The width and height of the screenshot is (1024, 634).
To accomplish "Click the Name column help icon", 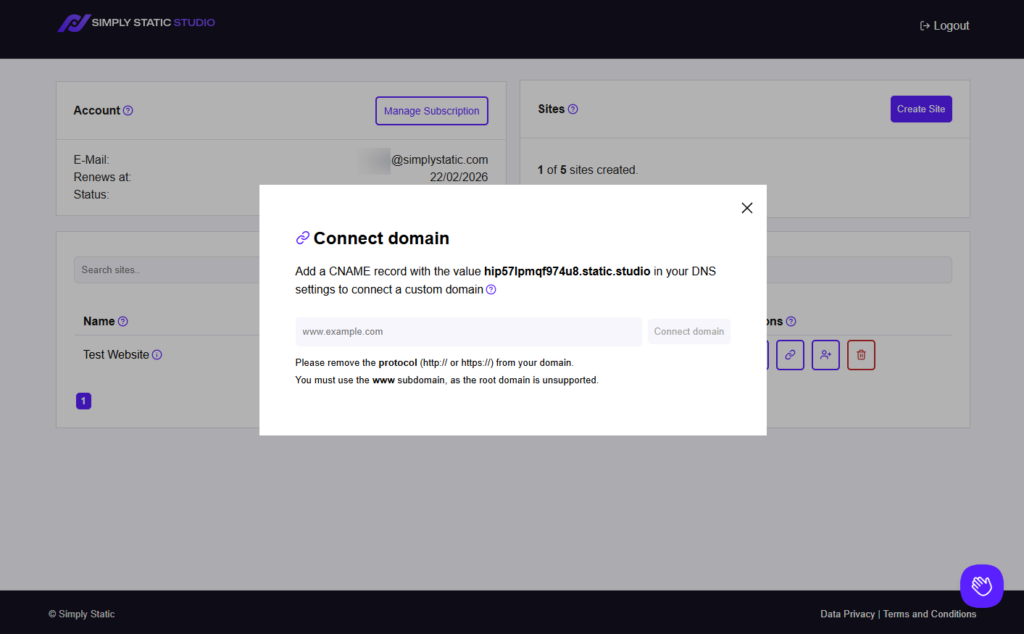I will pos(123,321).
